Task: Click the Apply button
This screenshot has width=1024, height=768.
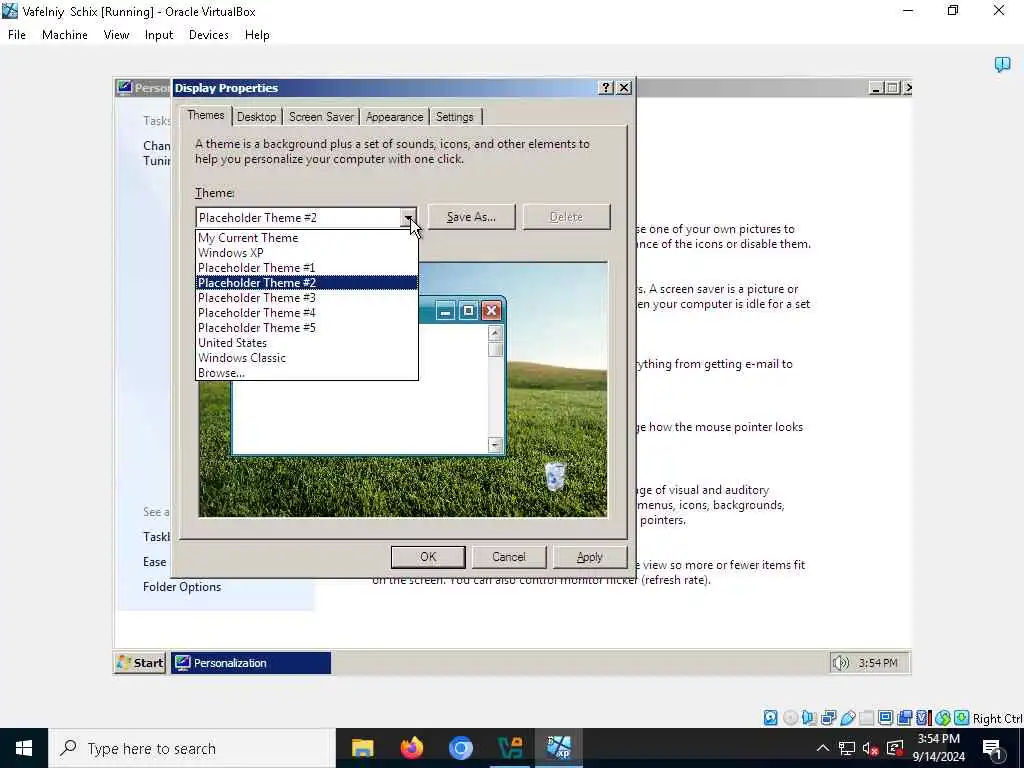Action: [x=590, y=557]
